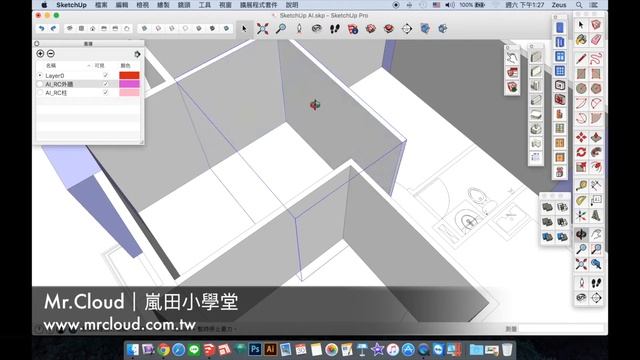
Task: Open Google Chrome from the Dock
Action: [x=164, y=349]
